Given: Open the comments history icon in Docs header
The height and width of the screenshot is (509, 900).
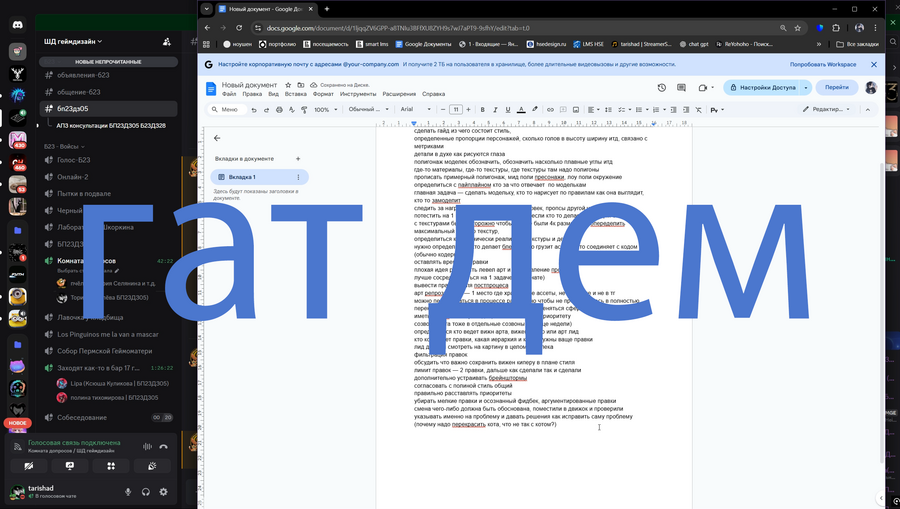Looking at the screenshot, I should click(x=681, y=88).
